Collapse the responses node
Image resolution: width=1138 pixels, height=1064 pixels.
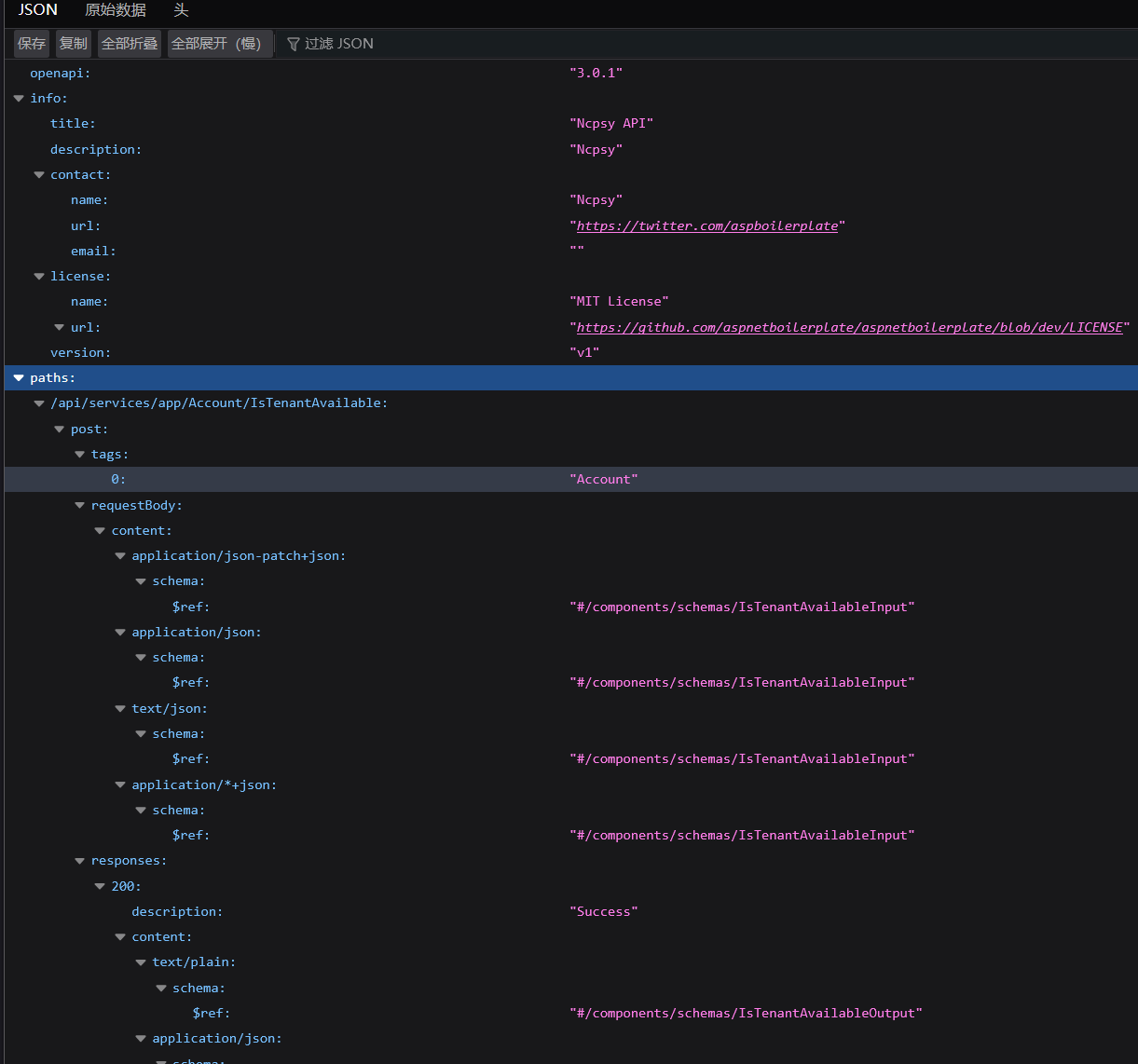[80, 862]
